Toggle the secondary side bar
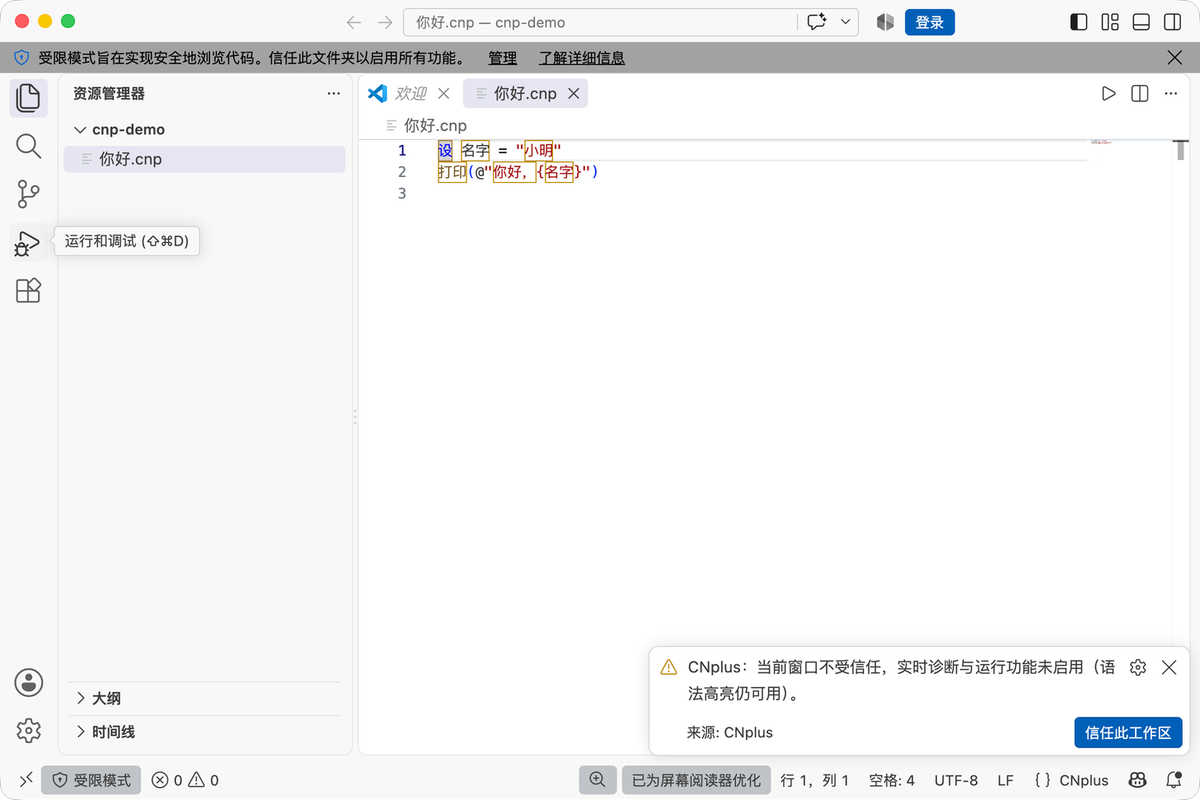Screen dimensions: 1200x800 pos(1172,22)
